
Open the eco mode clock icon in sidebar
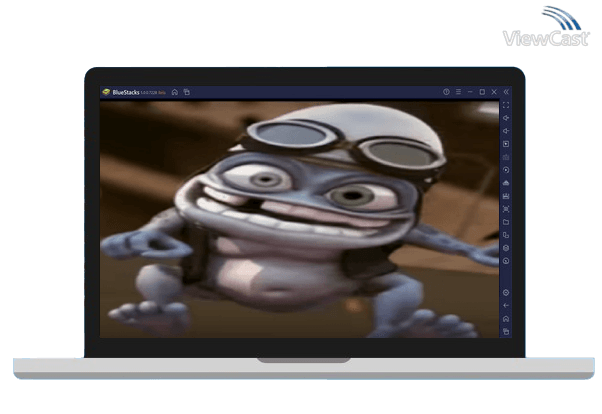tap(506, 261)
